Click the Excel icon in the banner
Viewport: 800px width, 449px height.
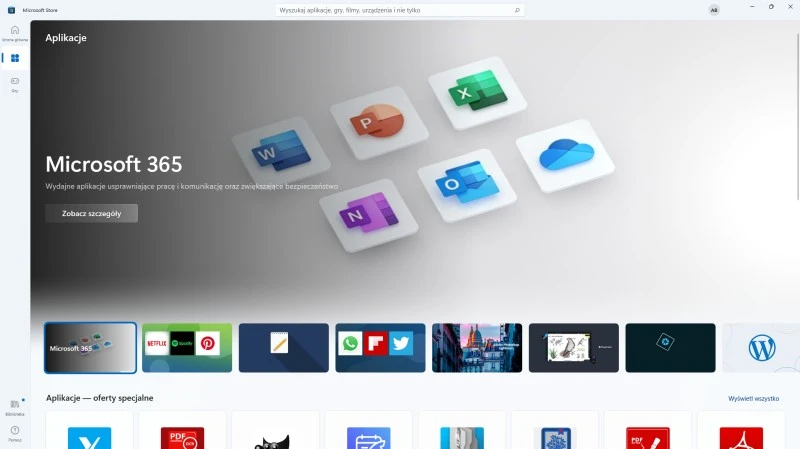pos(478,92)
